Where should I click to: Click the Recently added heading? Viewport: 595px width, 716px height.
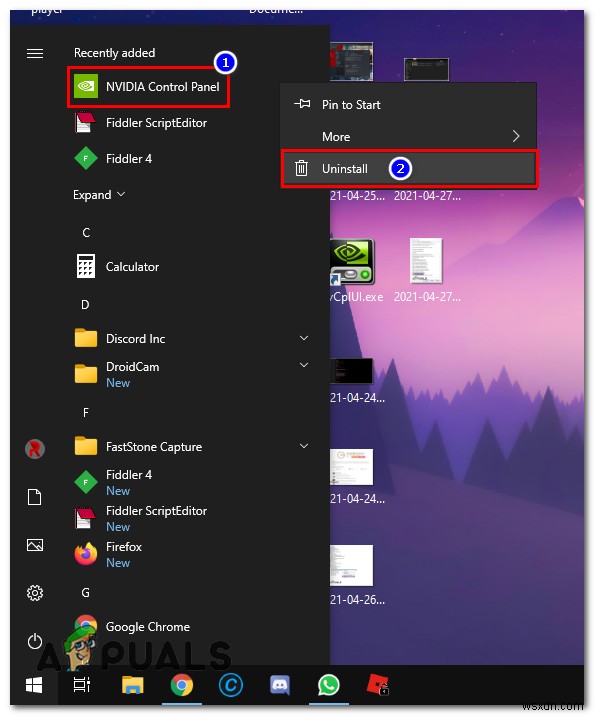point(115,53)
